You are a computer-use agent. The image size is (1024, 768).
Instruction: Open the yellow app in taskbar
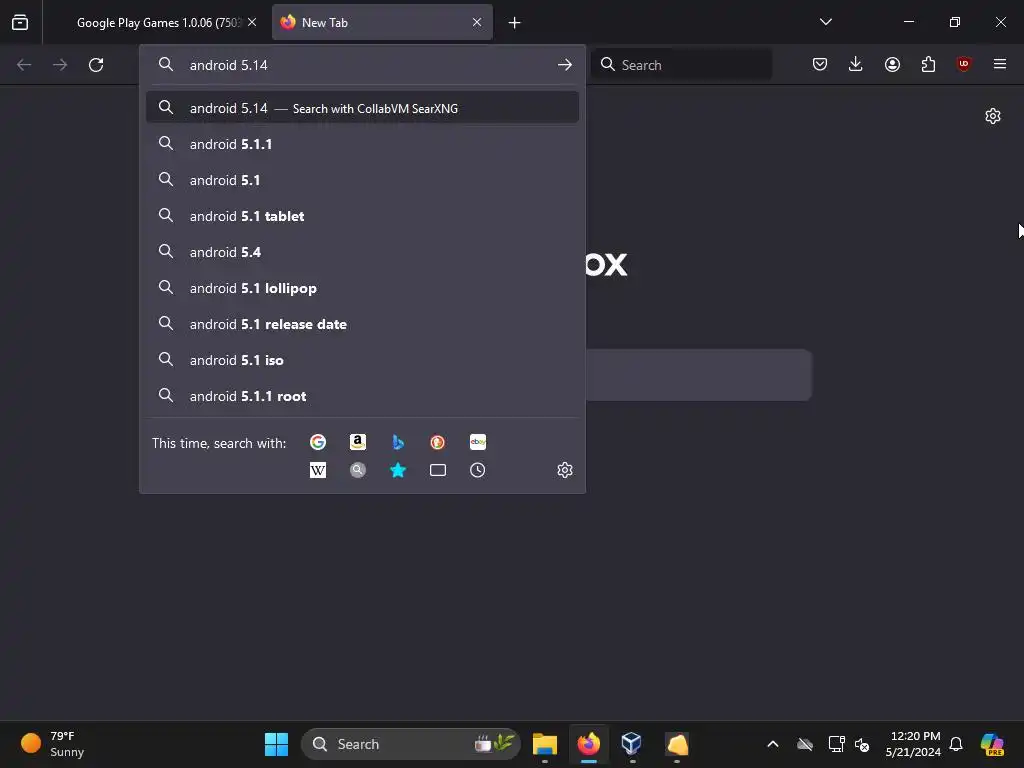[677, 744]
